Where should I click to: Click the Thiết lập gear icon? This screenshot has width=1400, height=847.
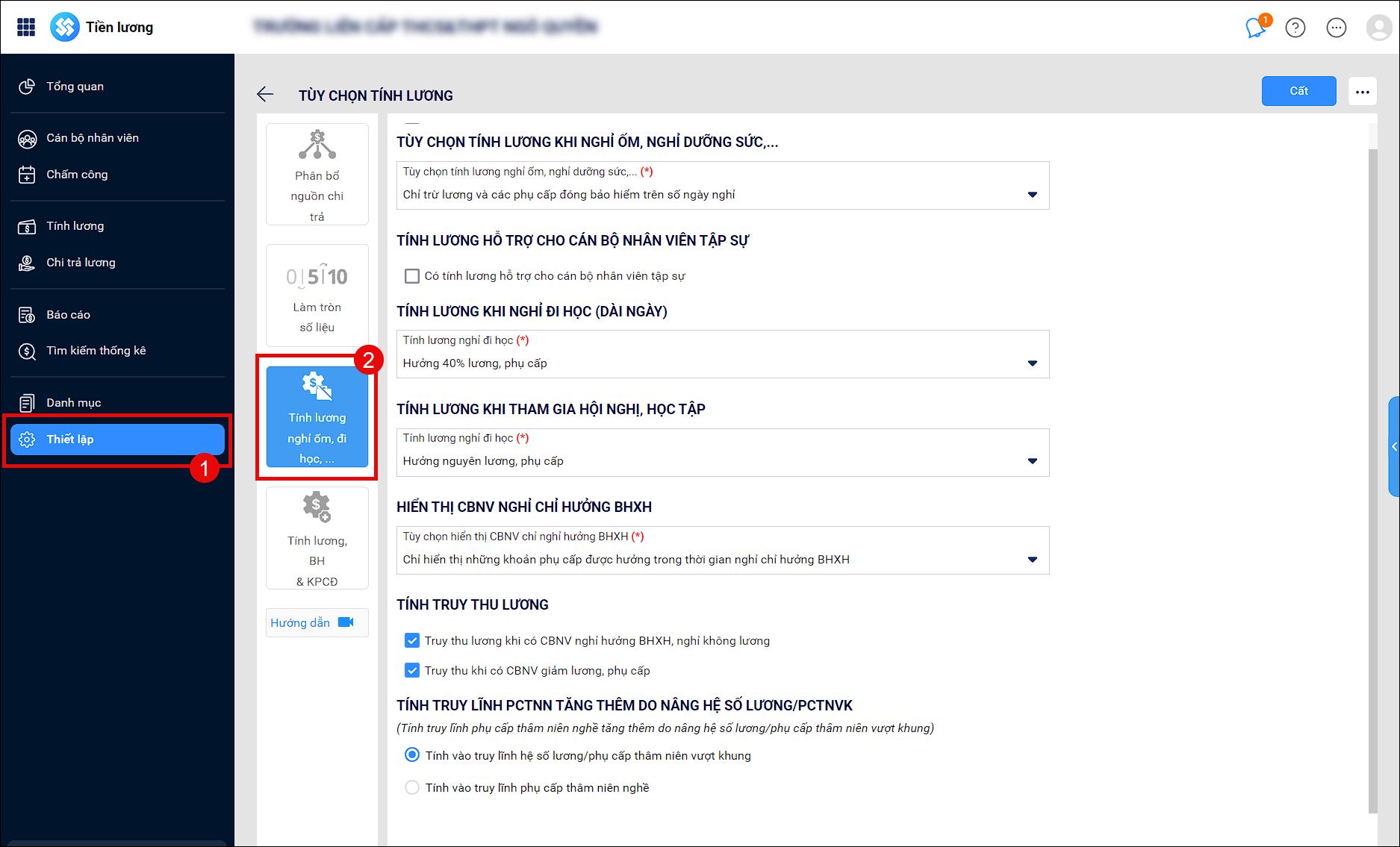pyautogui.click(x=27, y=440)
